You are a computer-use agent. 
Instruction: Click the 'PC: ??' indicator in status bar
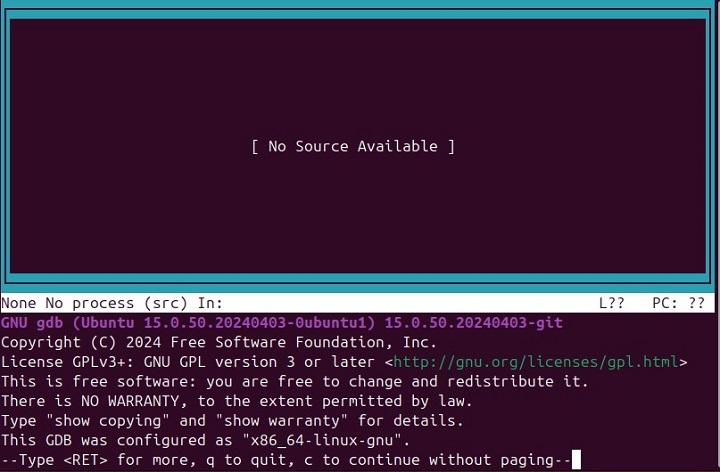coord(678,303)
